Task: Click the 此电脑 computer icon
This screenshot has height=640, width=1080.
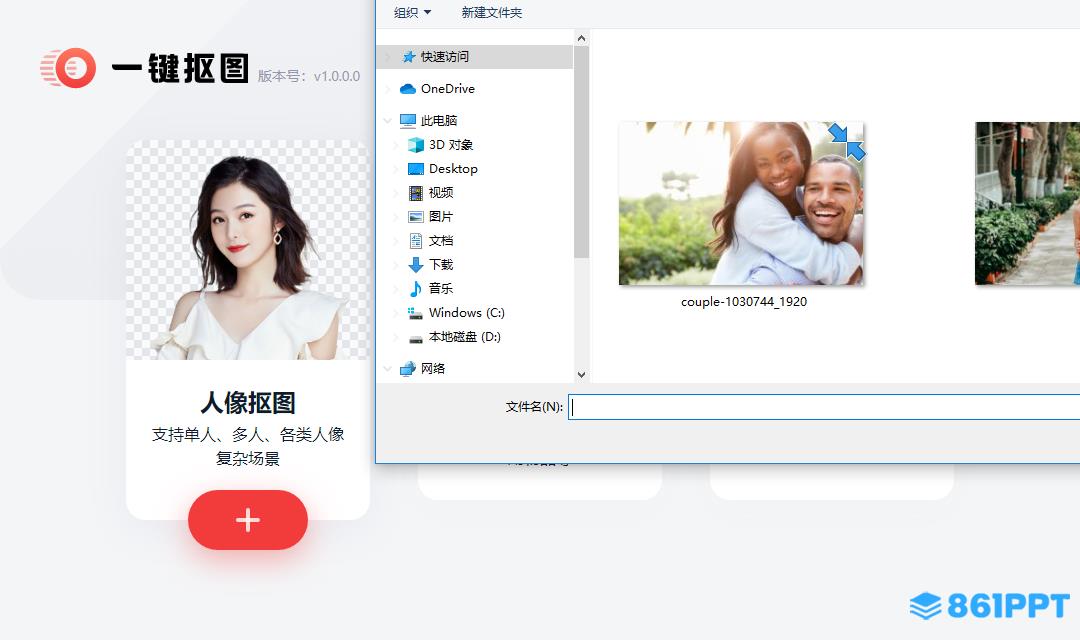Action: coord(408,121)
